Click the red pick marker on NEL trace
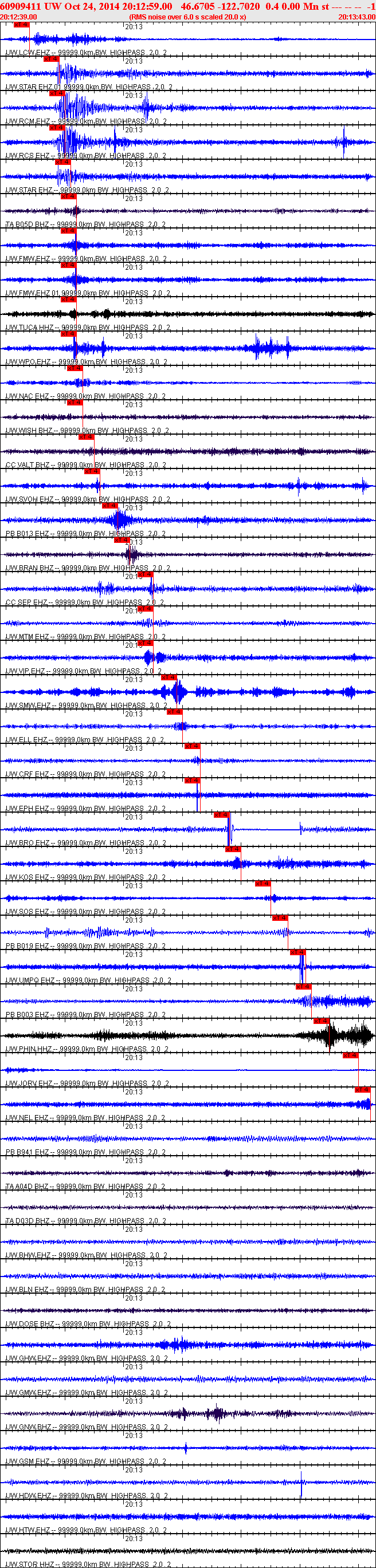This screenshot has height=1568, width=376. (363, 1090)
